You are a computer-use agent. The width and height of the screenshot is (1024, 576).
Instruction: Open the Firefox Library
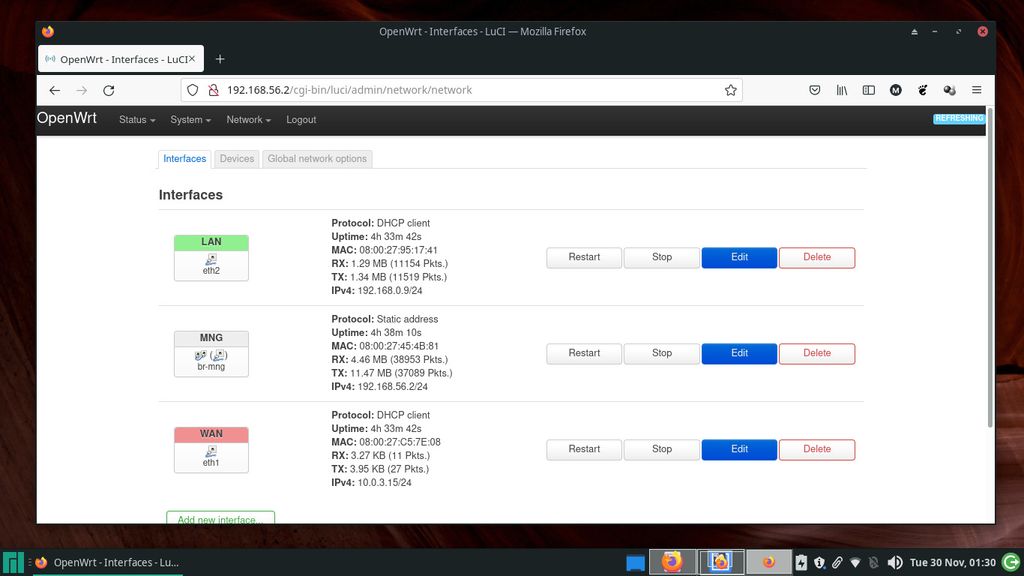(x=842, y=90)
